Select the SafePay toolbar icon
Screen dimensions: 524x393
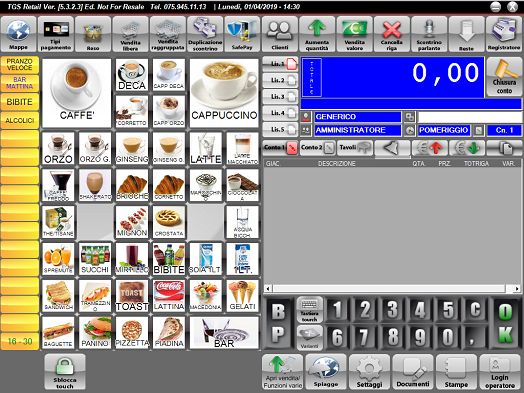[243, 34]
